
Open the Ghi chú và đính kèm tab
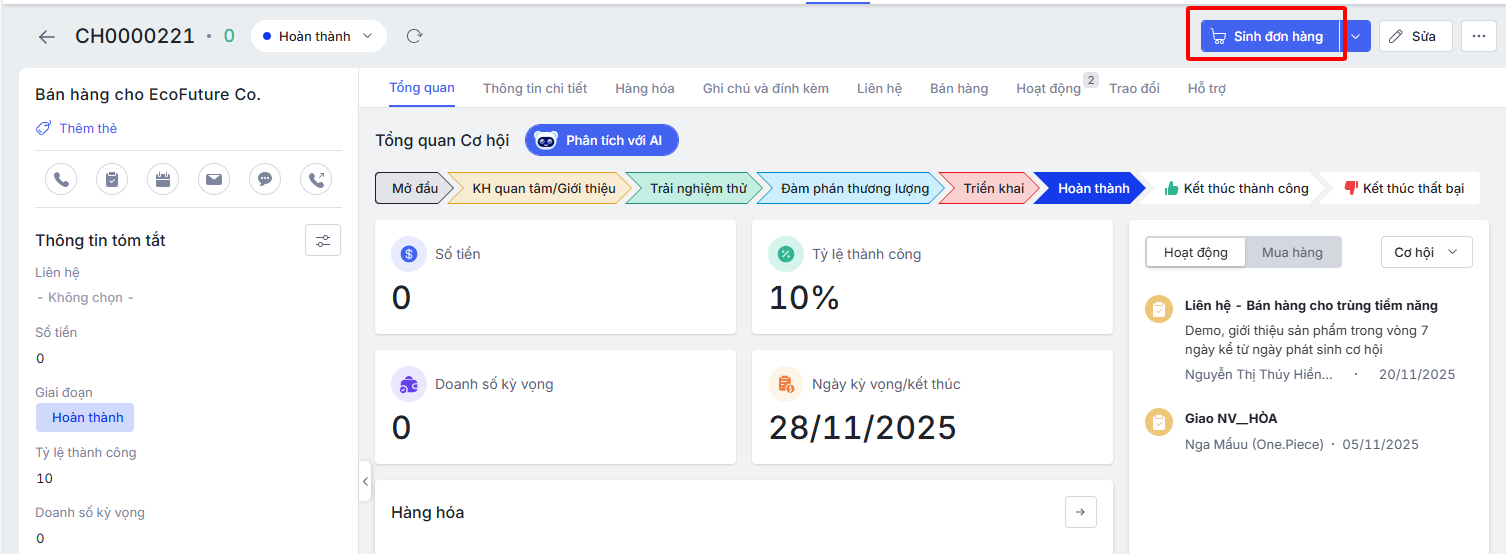(765, 88)
